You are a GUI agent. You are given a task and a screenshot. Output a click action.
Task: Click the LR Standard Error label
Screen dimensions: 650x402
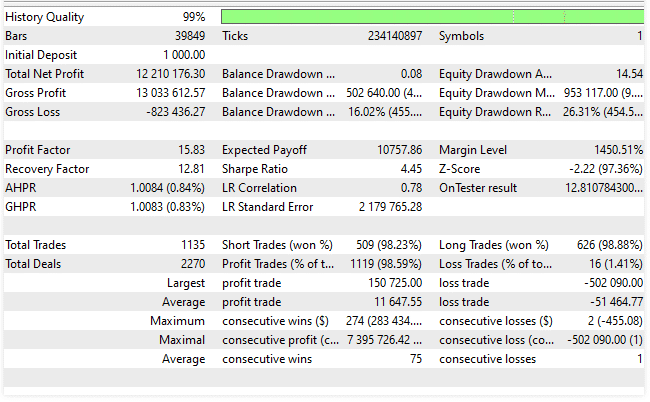[x=267, y=207]
